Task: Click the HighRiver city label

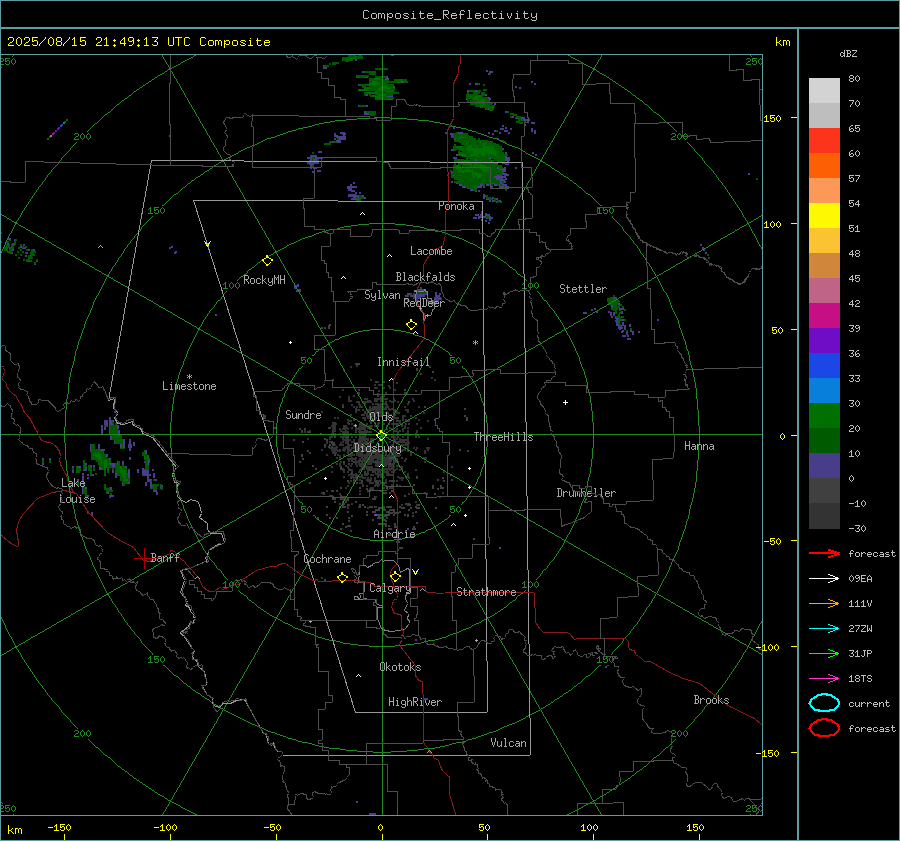Action: (x=415, y=702)
